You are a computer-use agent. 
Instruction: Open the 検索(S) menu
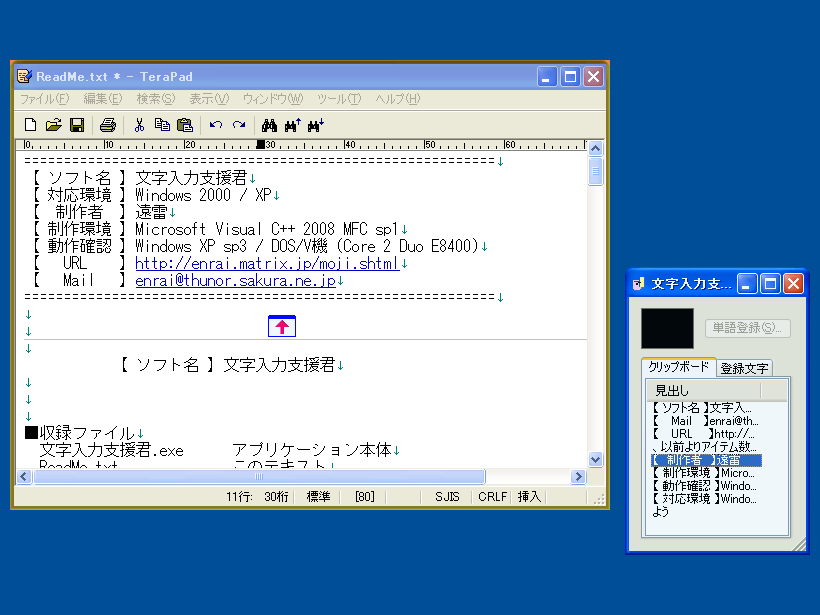(156, 99)
